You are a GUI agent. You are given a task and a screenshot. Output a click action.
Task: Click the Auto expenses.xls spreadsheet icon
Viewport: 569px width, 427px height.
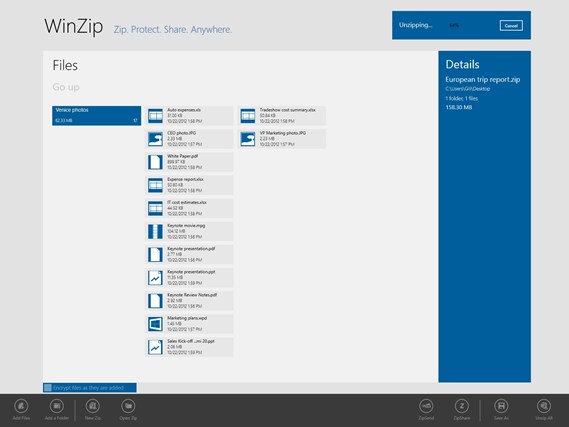[155, 116]
